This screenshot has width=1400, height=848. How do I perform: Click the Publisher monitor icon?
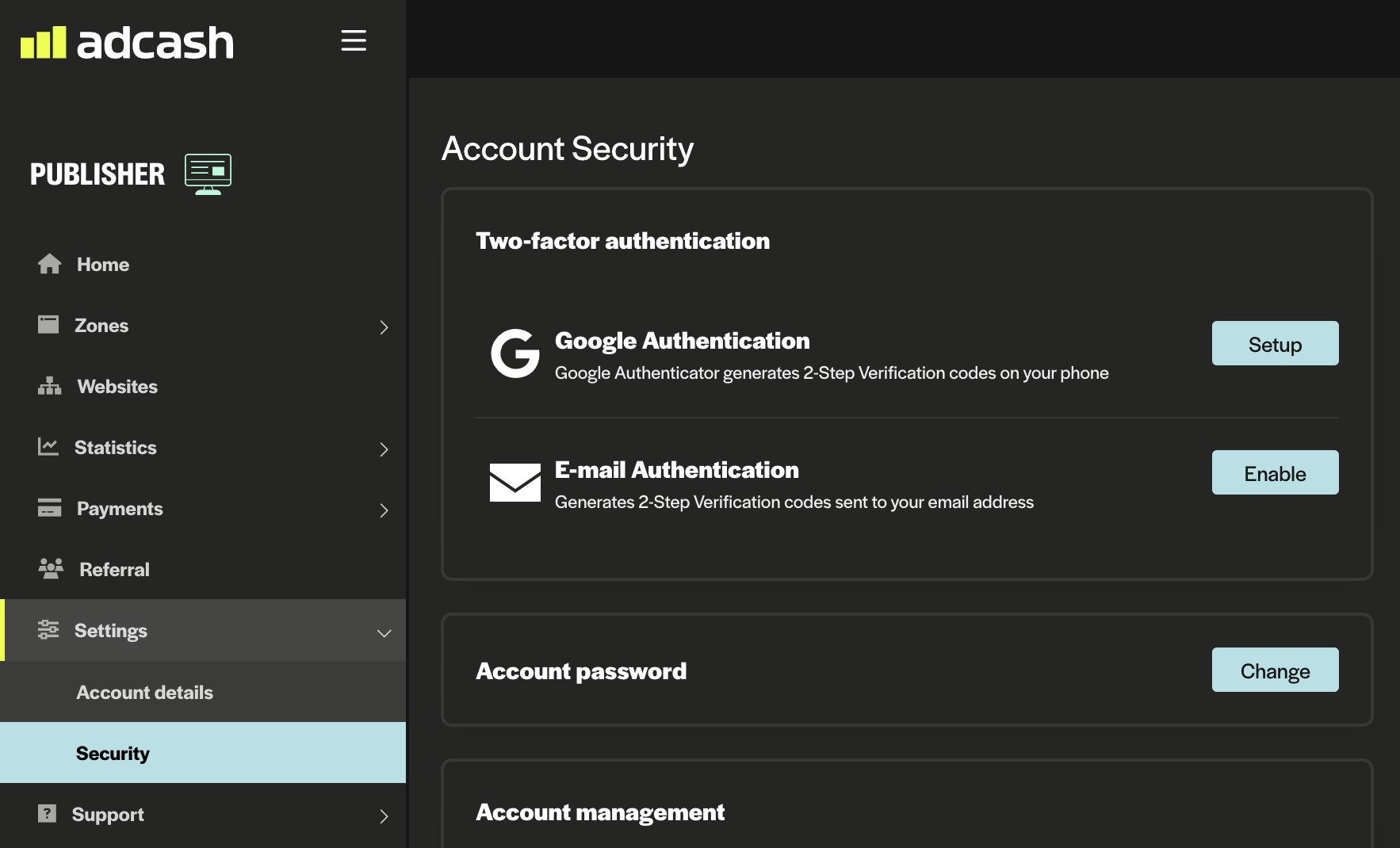(x=208, y=174)
